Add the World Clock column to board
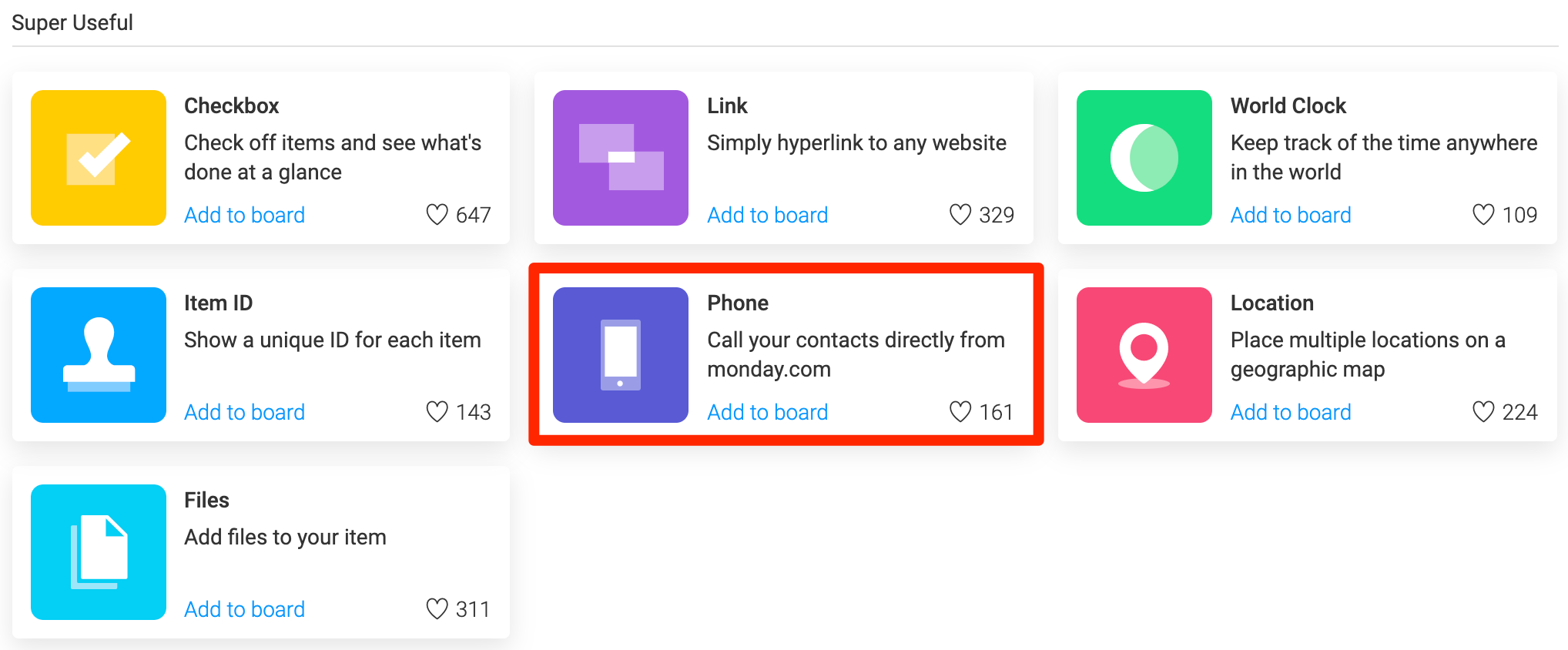 pyautogui.click(x=1291, y=215)
